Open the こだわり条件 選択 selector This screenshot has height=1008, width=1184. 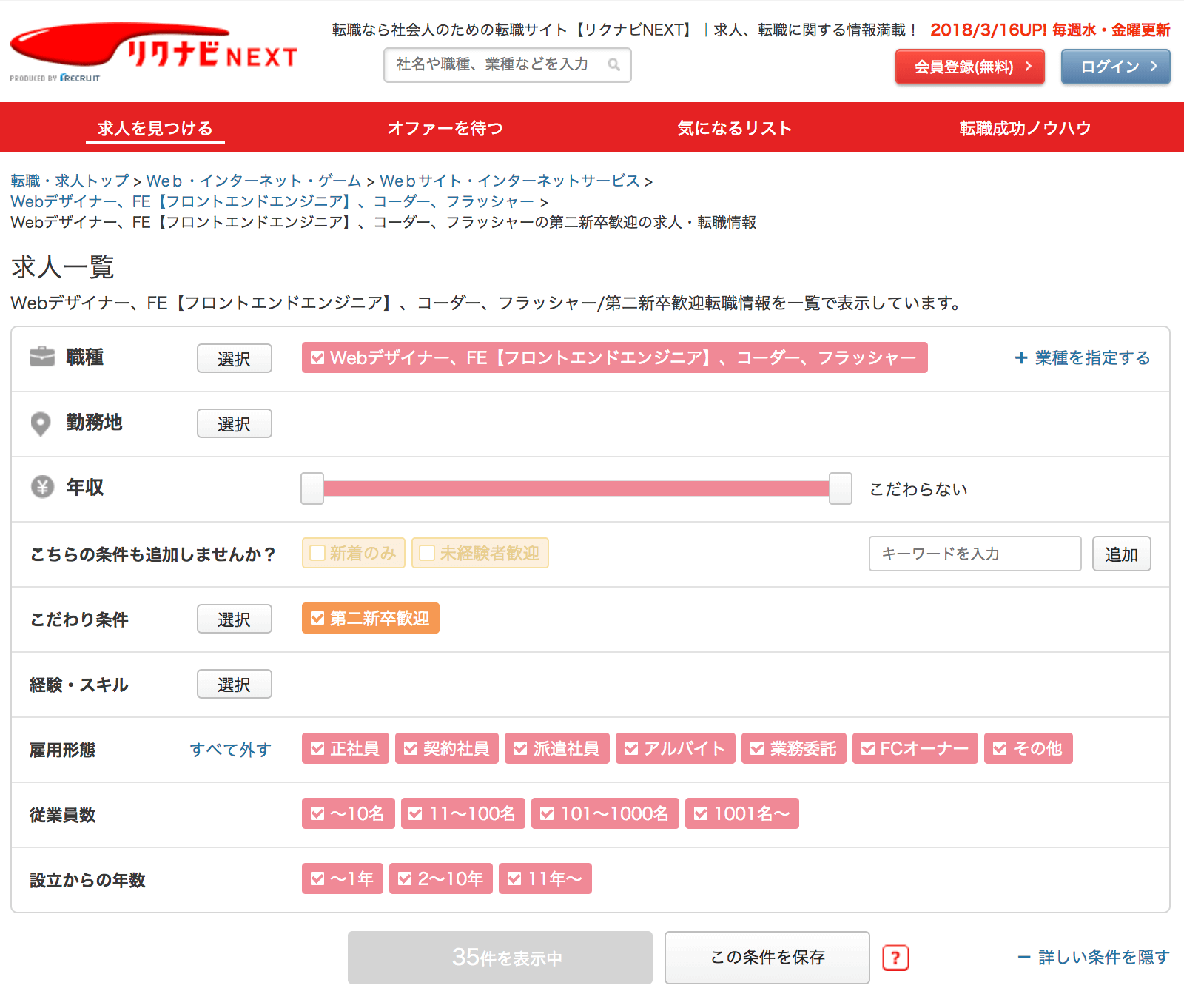(x=235, y=619)
